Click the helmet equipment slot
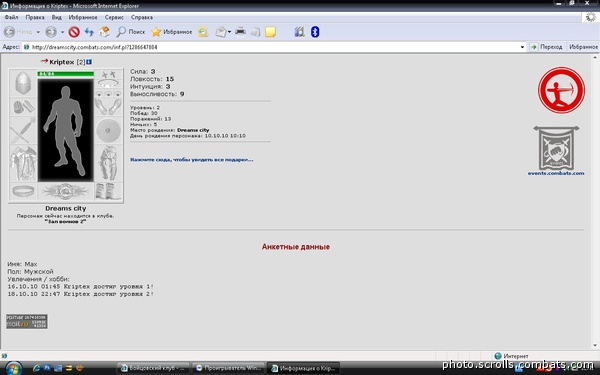This screenshot has width=600, height=375. (x=23, y=83)
